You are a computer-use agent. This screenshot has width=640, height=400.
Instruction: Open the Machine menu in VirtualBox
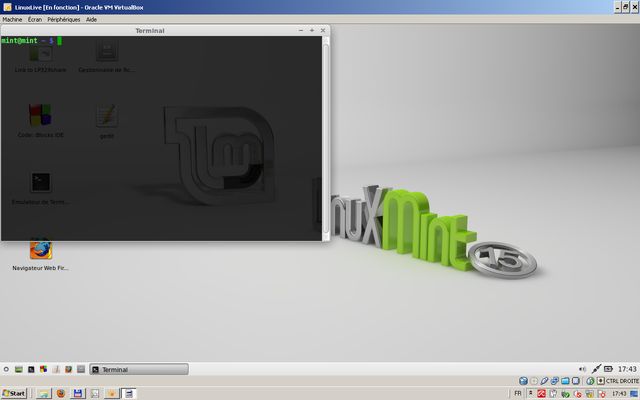click(12, 19)
